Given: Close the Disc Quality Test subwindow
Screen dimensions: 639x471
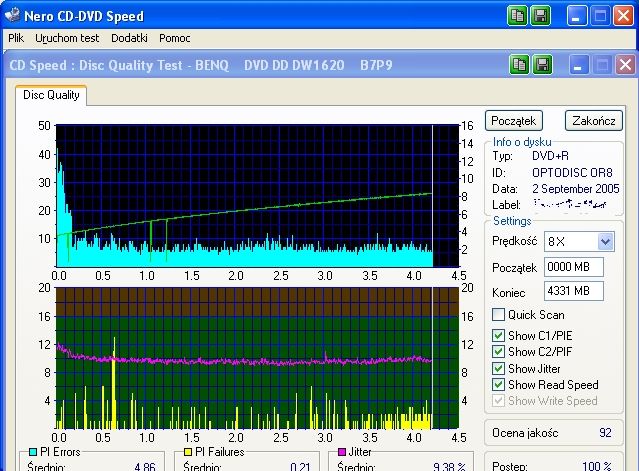Looking at the screenshot, I should point(626,65).
